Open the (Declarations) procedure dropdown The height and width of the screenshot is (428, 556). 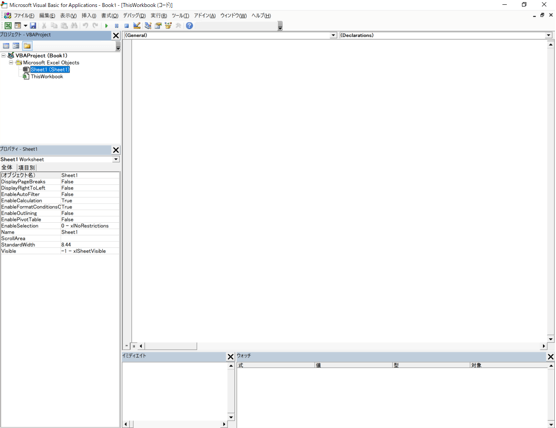[549, 35]
